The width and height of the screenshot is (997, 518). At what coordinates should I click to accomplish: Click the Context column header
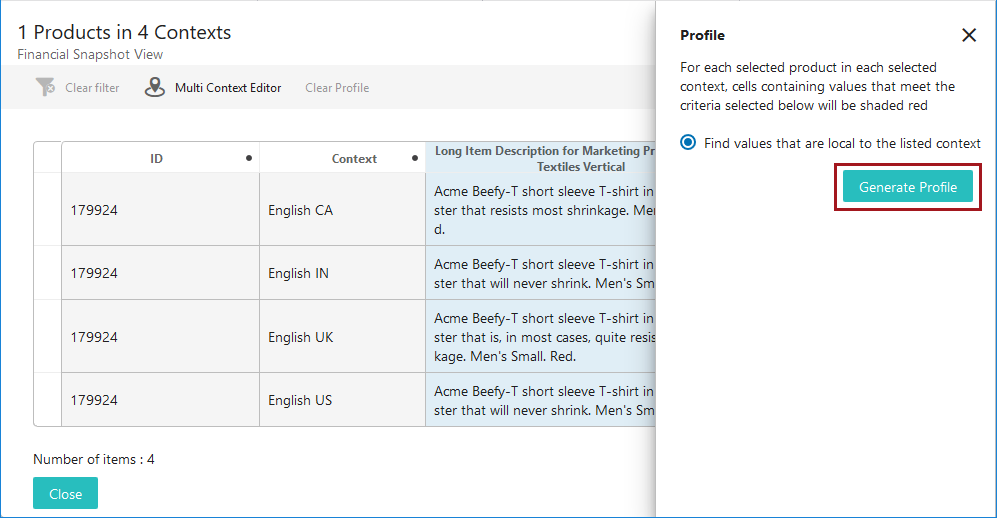point(354,158)
